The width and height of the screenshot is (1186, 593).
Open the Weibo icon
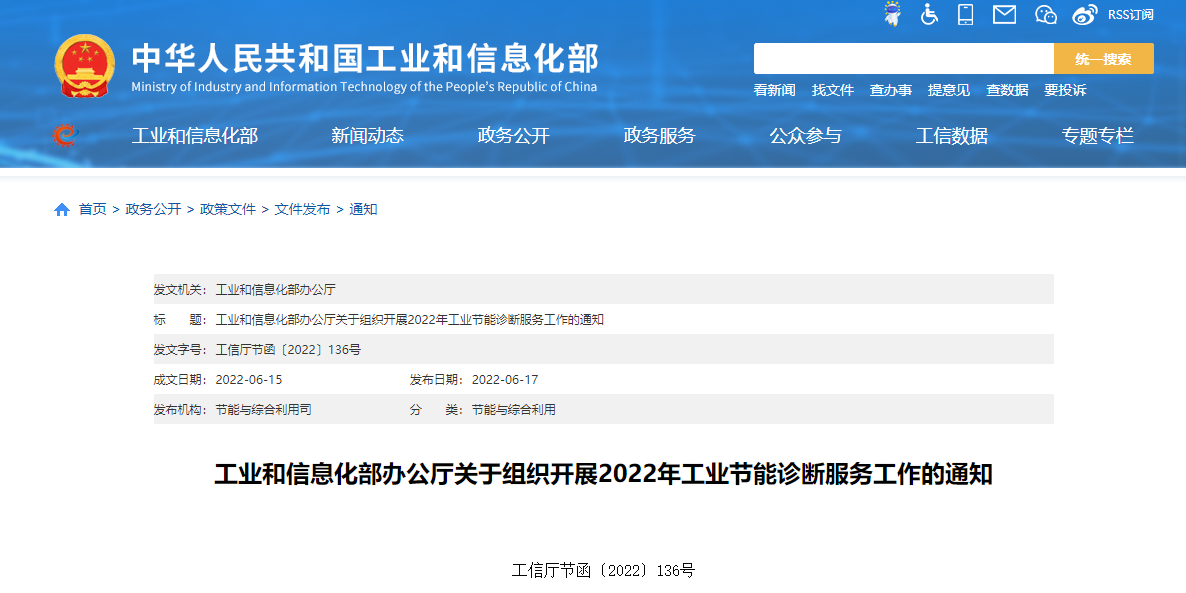[1085, 14]
